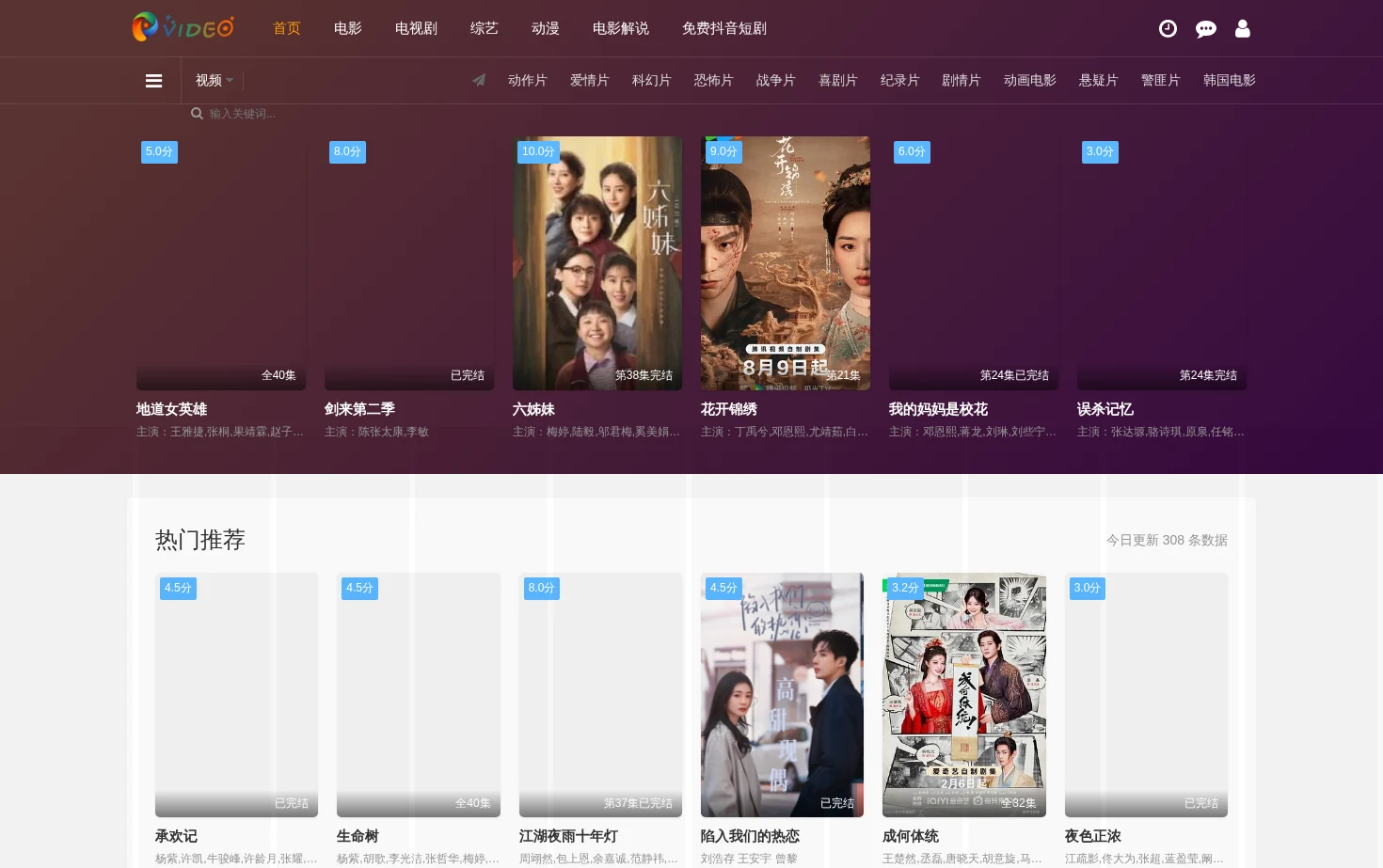Click the 9.0分 rating badge on 花开锦绣
Viewport: 1383px width, 868px height.
pyautogui.click(x=723, y=151)
